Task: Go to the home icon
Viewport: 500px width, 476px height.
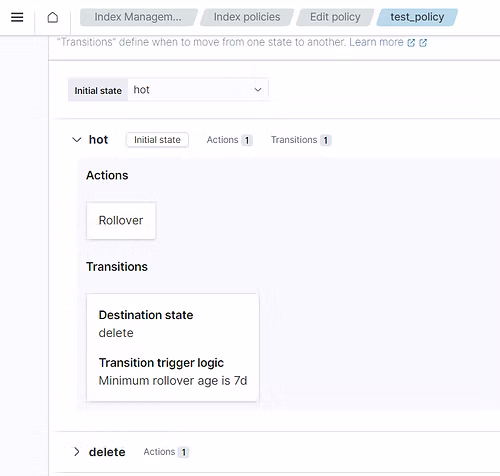Action: point(53,17)
